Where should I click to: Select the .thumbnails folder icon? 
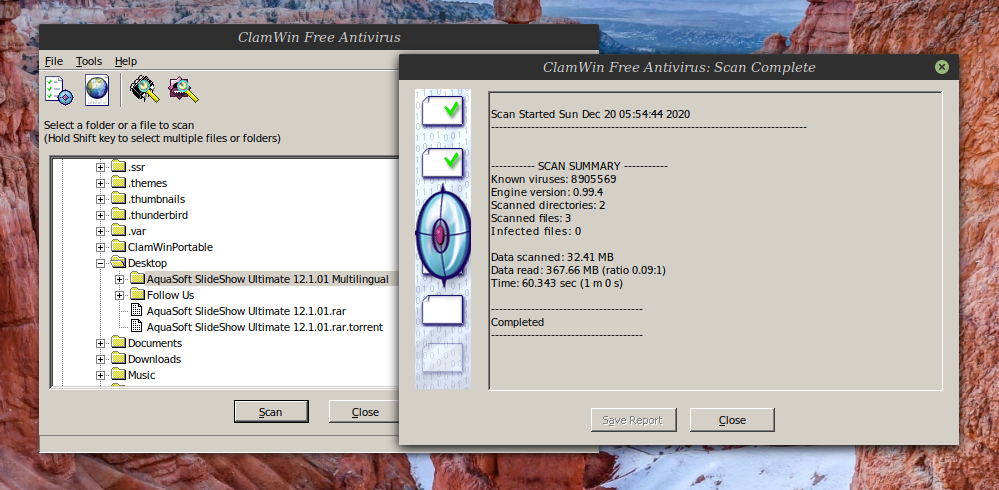pos(119,199)
